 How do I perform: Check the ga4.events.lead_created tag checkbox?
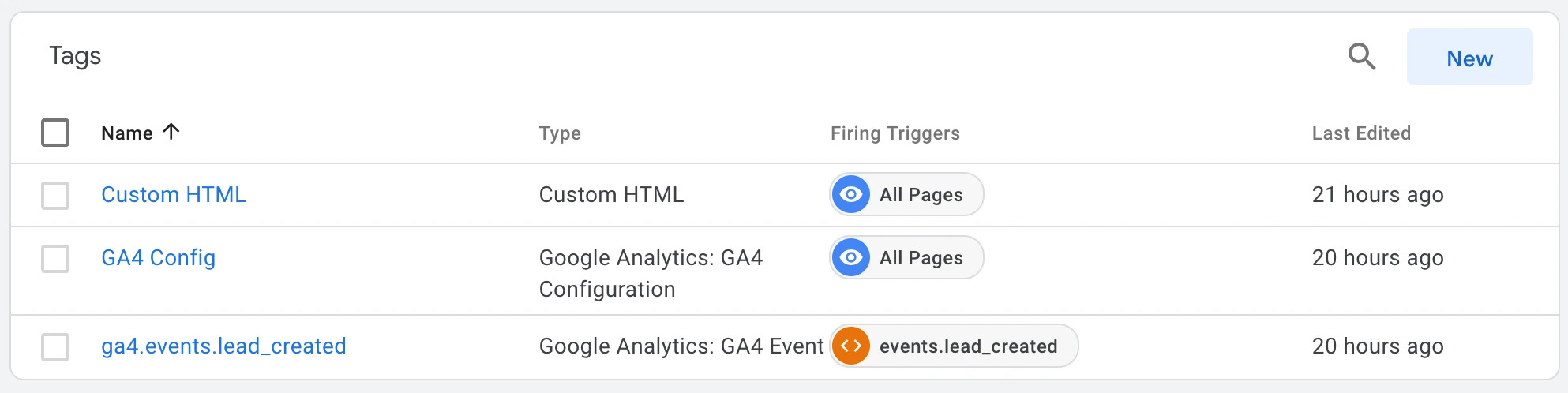55,347
